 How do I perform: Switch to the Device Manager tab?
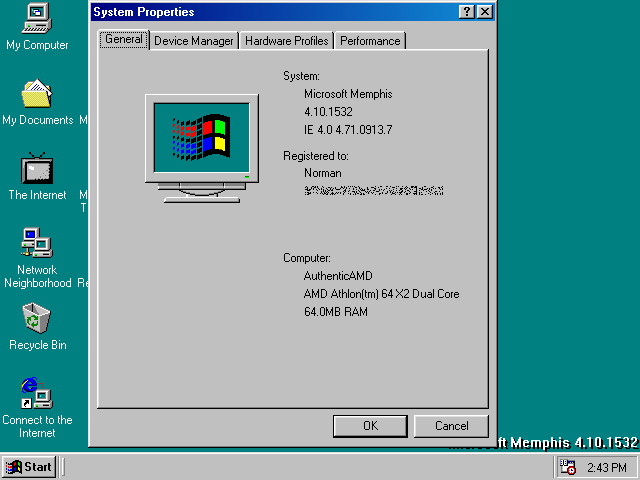pyautogui.click(x=194, y=41)
